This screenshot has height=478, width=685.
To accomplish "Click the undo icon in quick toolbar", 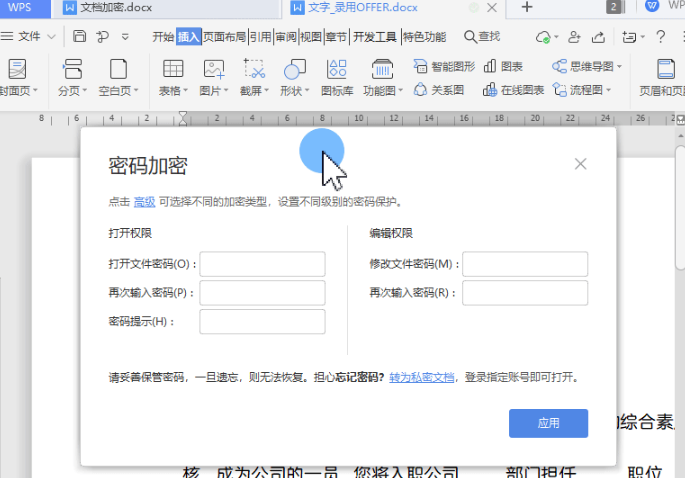I will click(103, 36).
